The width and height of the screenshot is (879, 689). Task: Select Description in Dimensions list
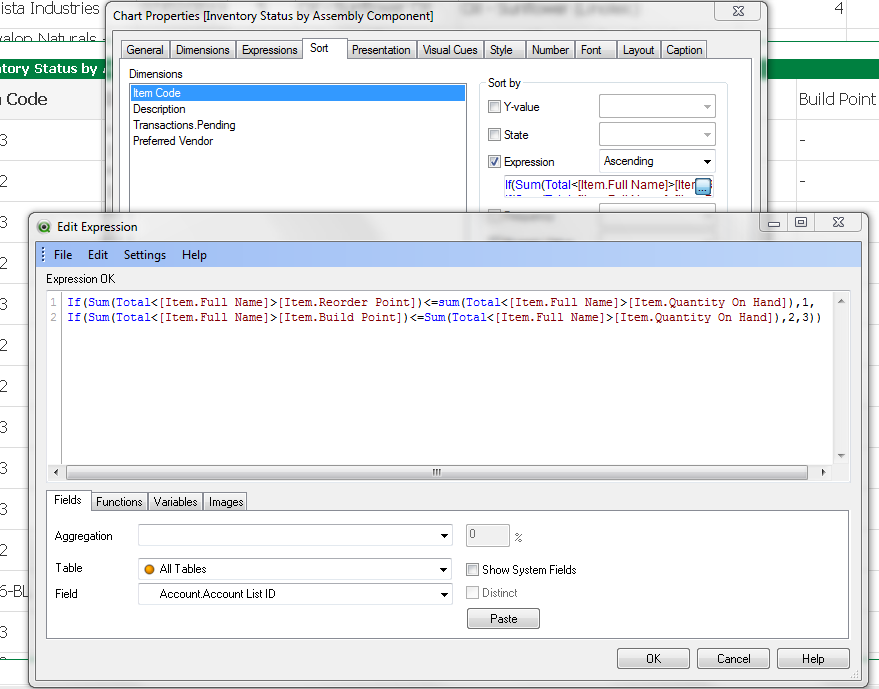(298, 109)
